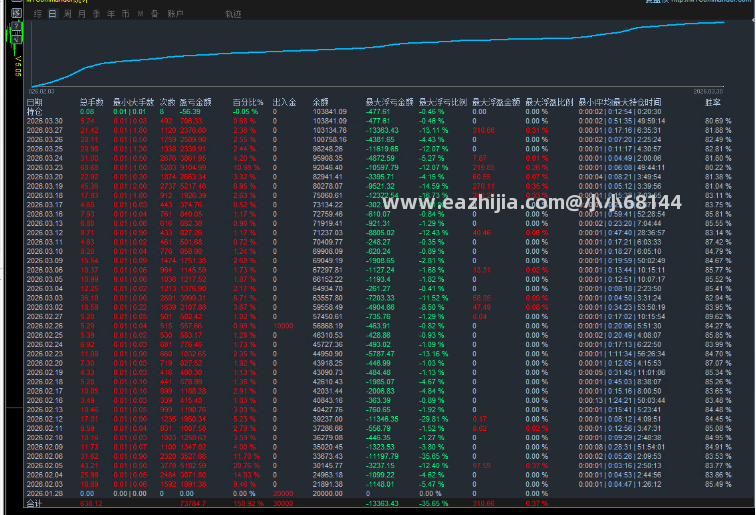Screen dimensions: 756x515
Task: Click total lots value 638.12
Action: [x=91, y=504]
